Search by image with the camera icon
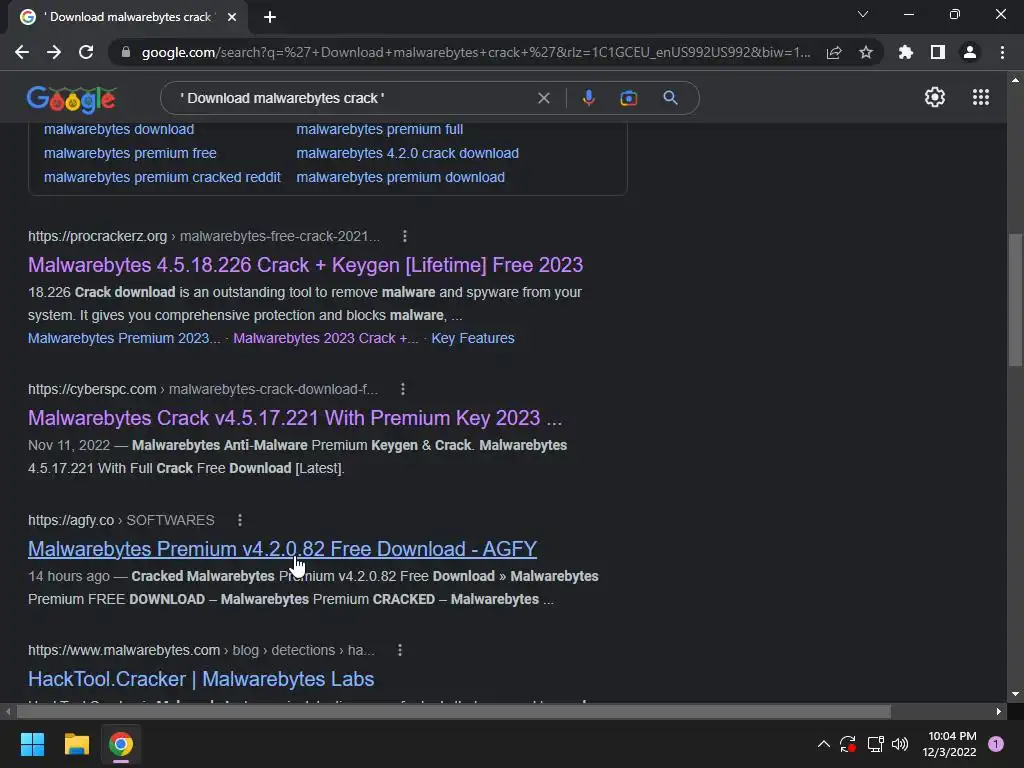The image size is (1024, 768). click(x=628, y=98)
